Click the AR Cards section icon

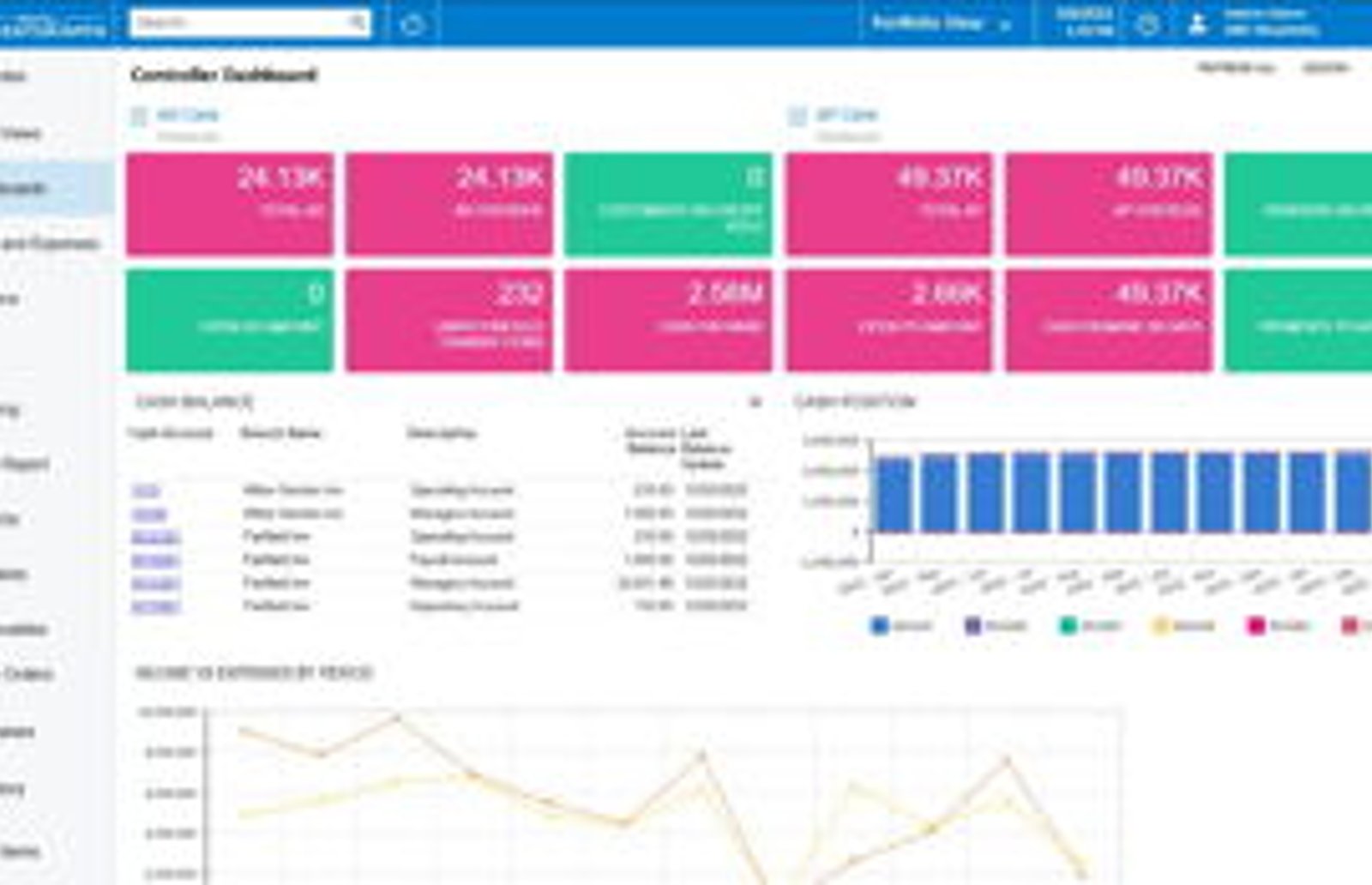pyautogui.click(x=139, y=116)
